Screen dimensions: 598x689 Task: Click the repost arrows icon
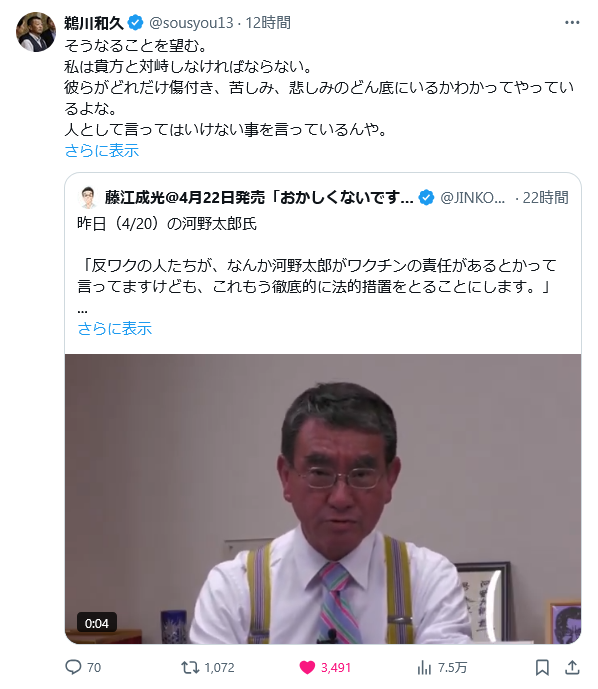[x=190, y=667]
